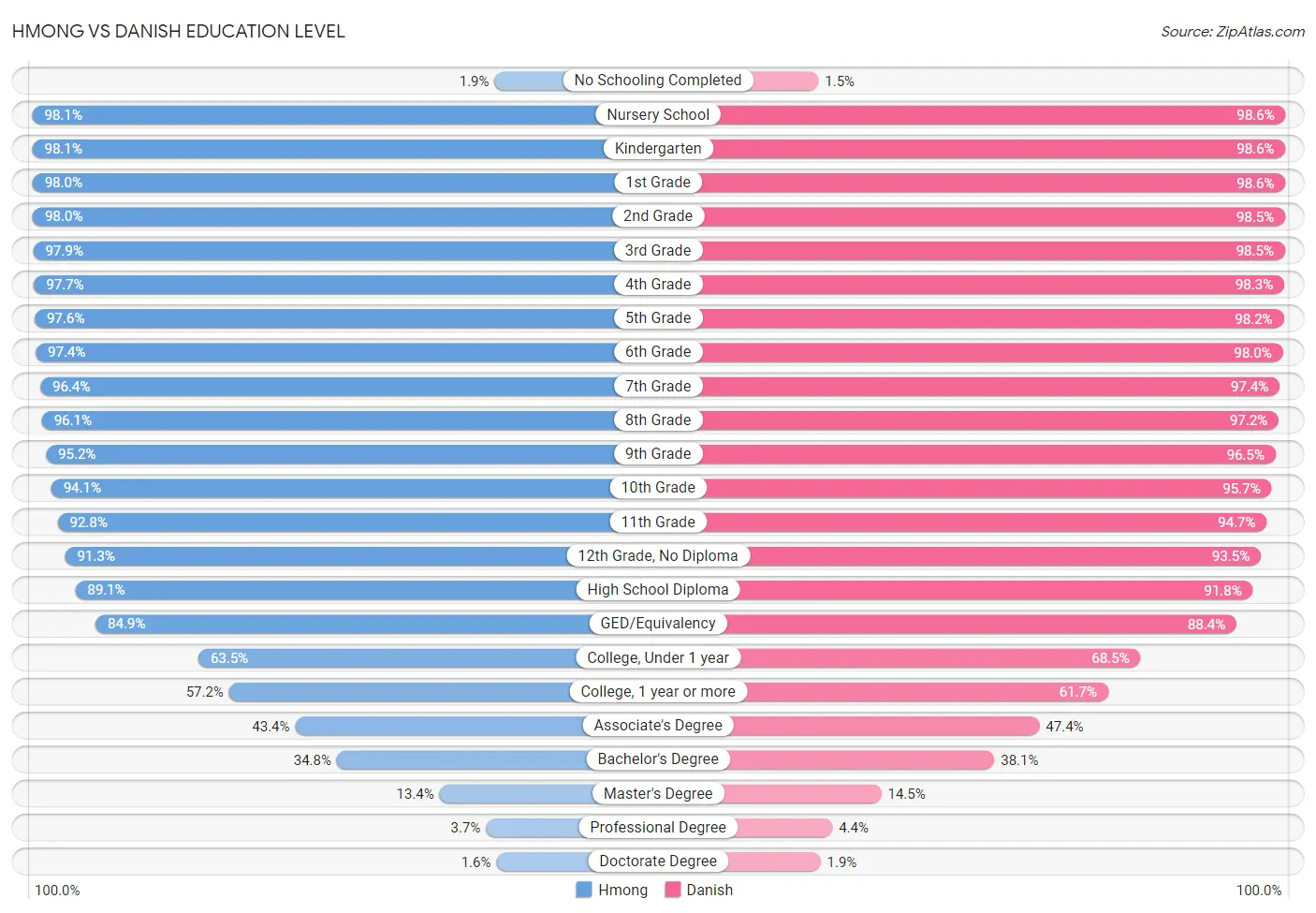Screen dimensions: 1316x913
Task: Select the Nursery School category label
Action: (658, 114)
